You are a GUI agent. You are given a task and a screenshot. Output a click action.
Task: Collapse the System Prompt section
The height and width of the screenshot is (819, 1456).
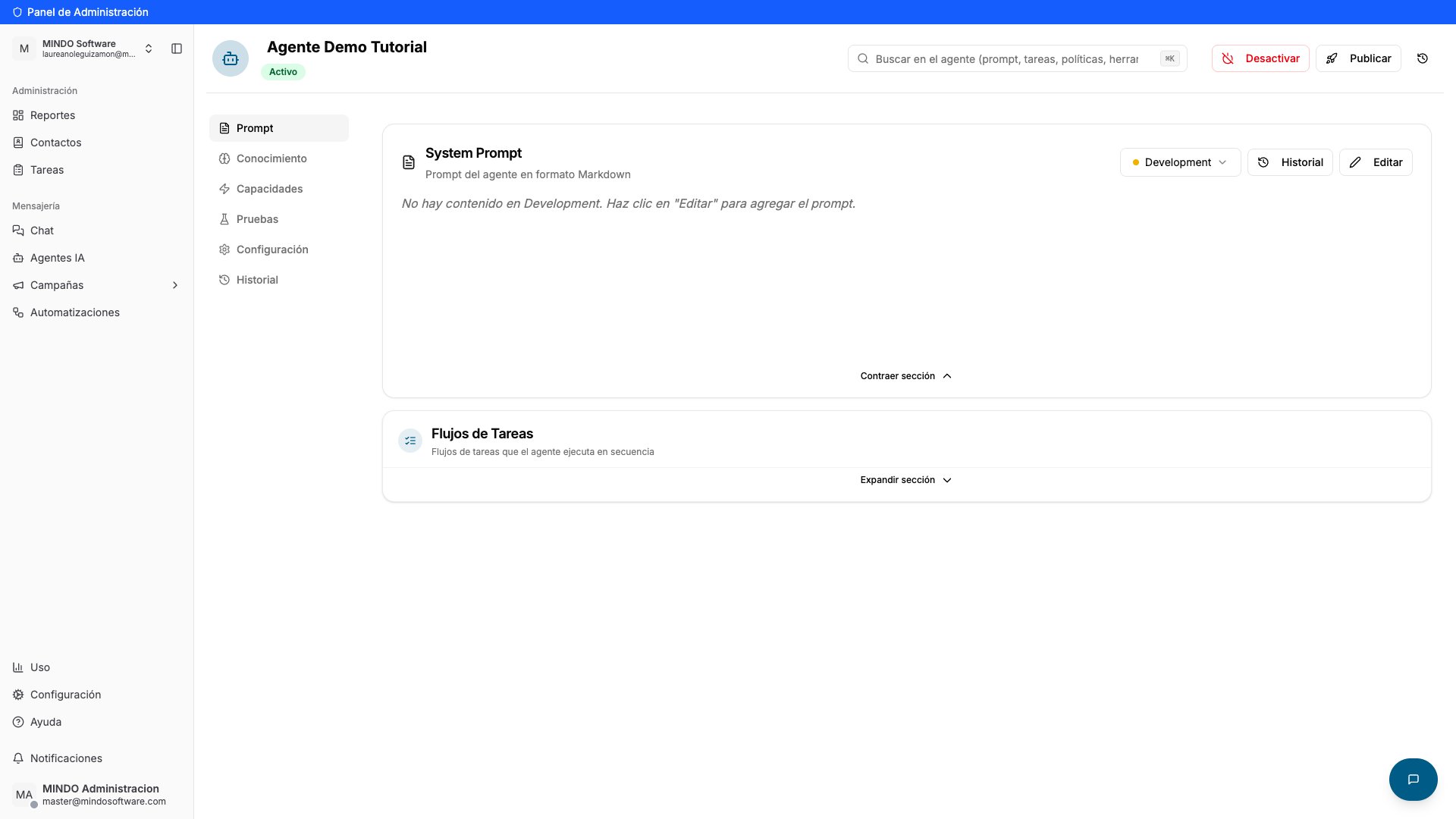pos(906,376)
